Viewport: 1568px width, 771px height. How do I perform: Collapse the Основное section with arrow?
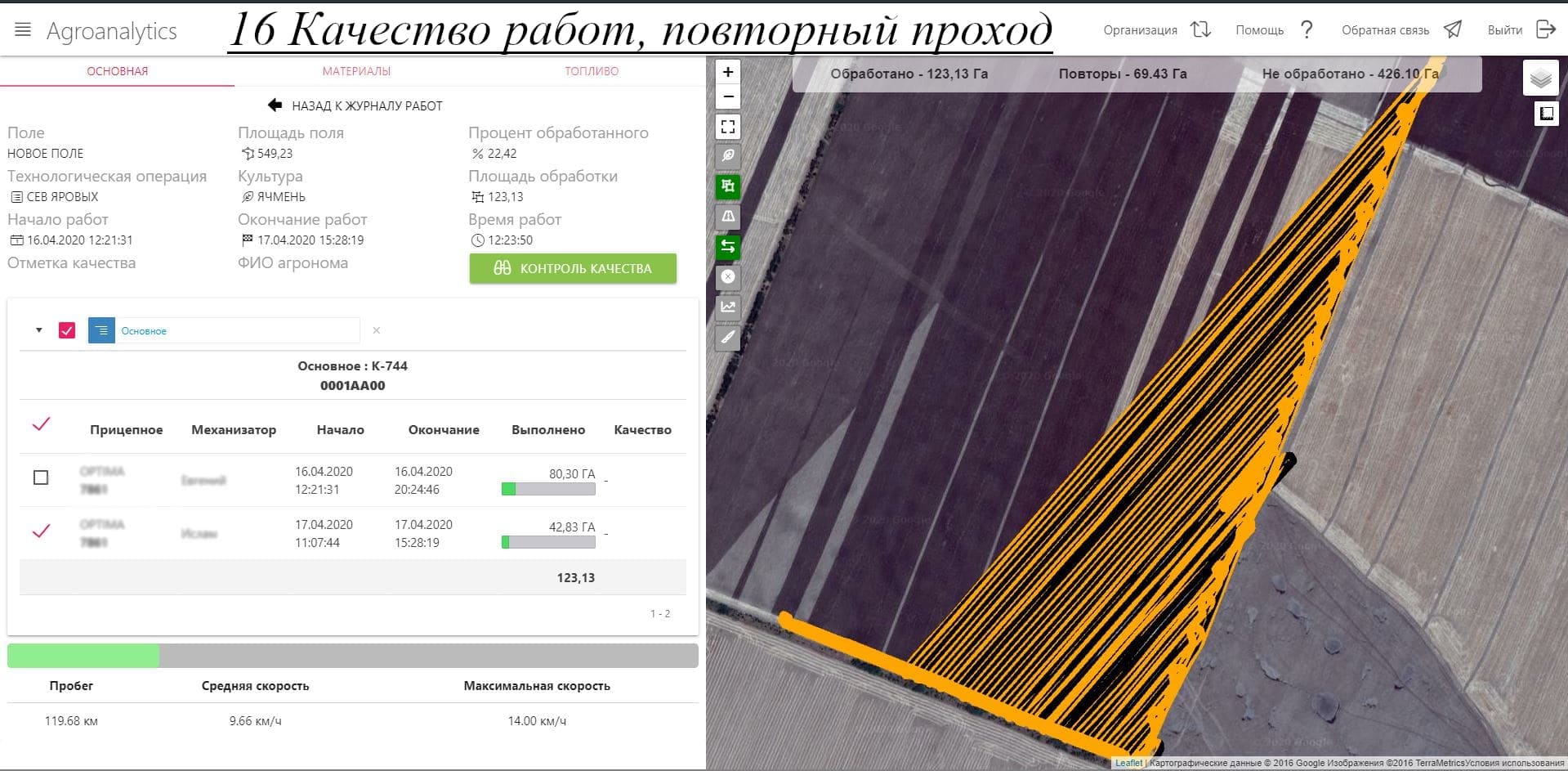click(38, 330)
